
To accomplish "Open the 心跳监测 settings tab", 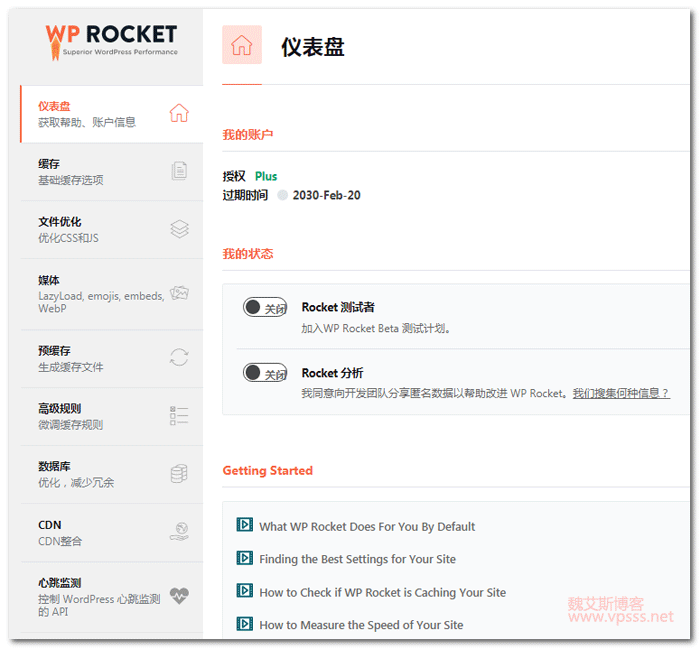I will point(112,597).
